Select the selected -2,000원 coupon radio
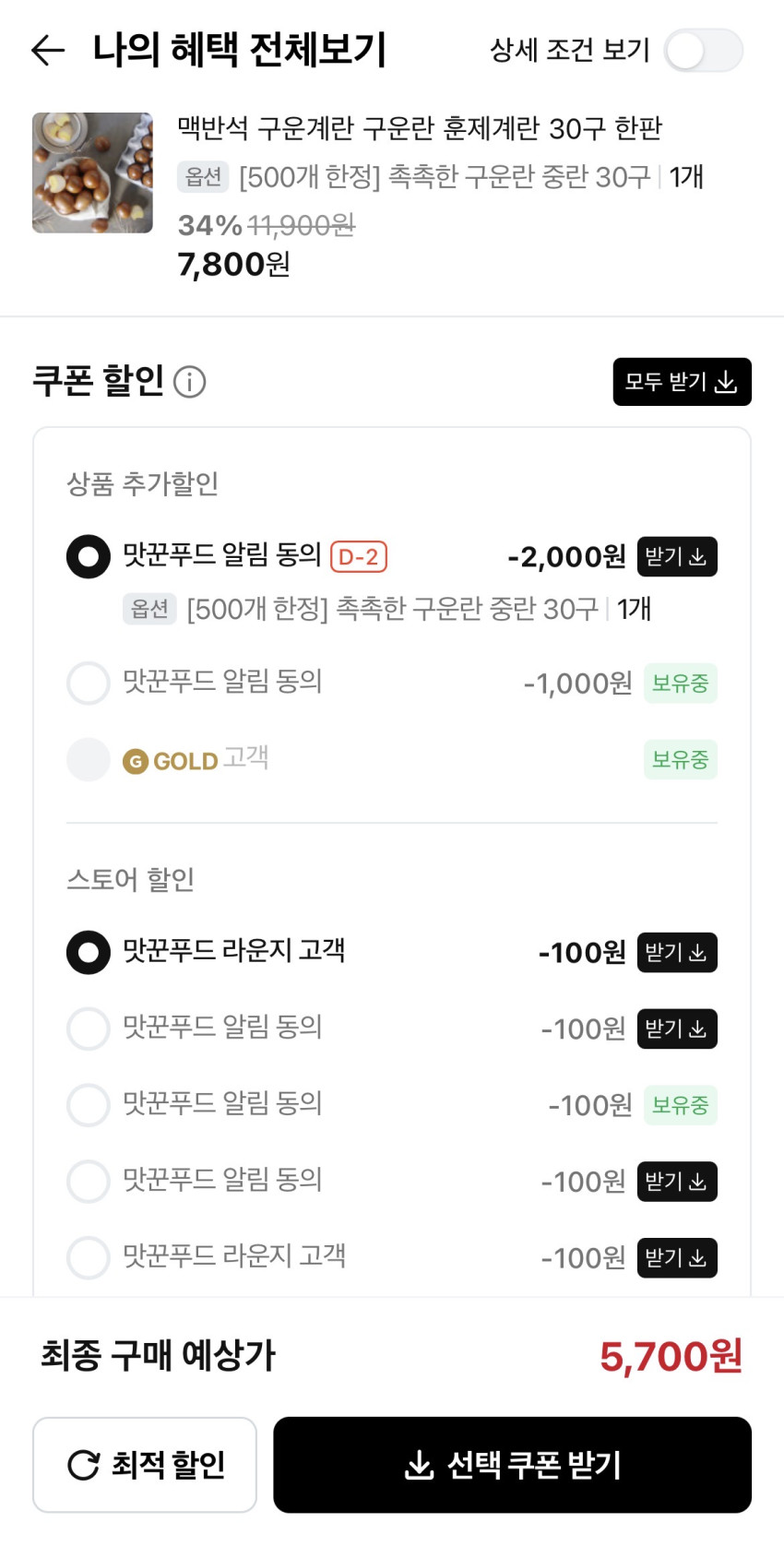 tap(89, 556)
